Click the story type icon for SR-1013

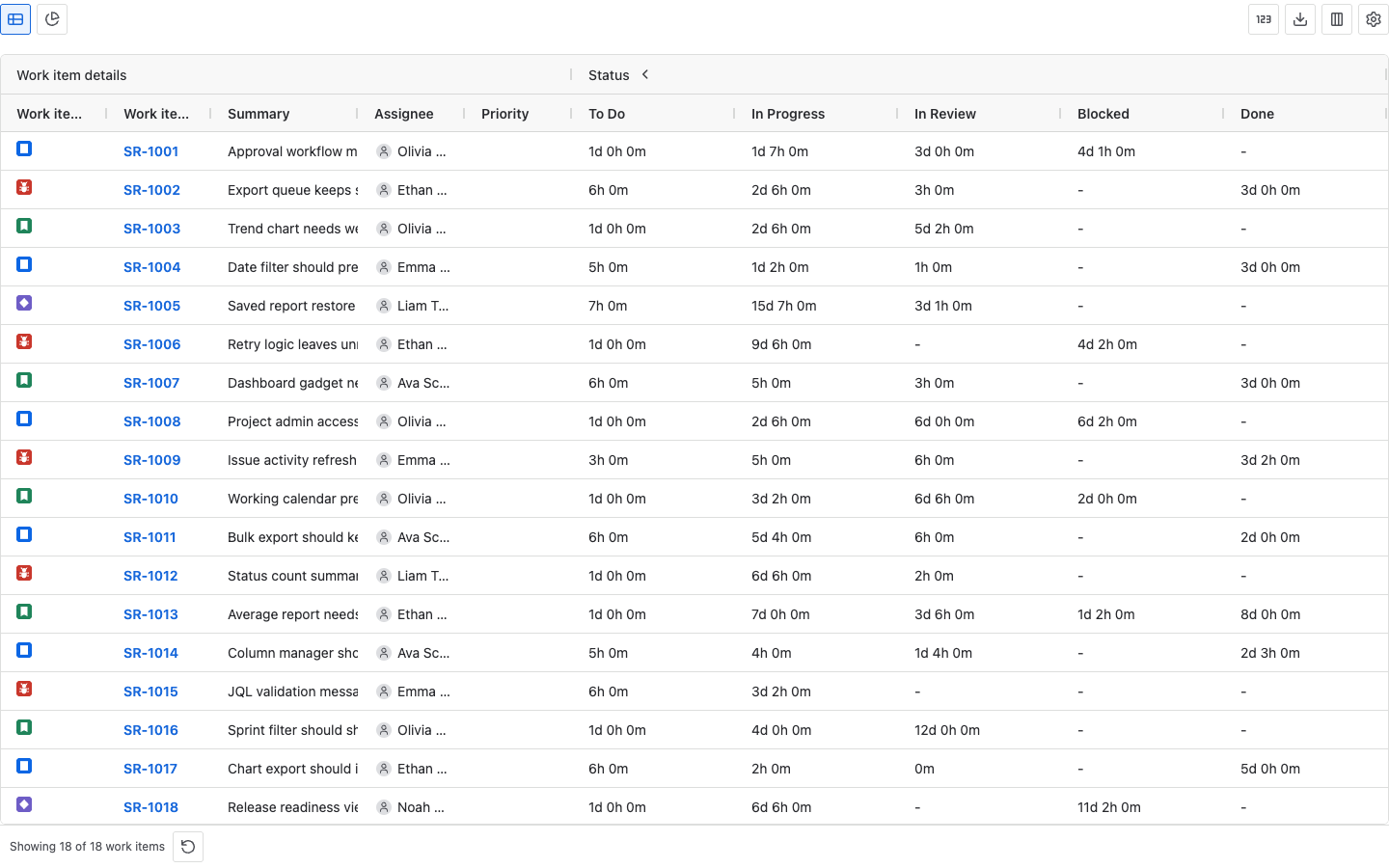point(24,611)
